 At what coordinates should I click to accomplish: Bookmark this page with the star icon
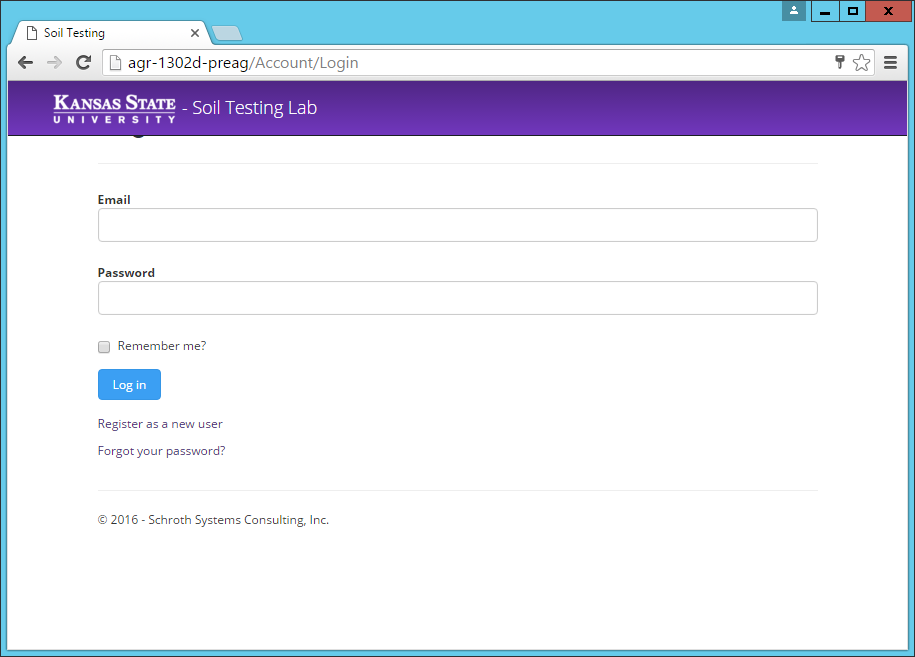(x=861, y=62)
